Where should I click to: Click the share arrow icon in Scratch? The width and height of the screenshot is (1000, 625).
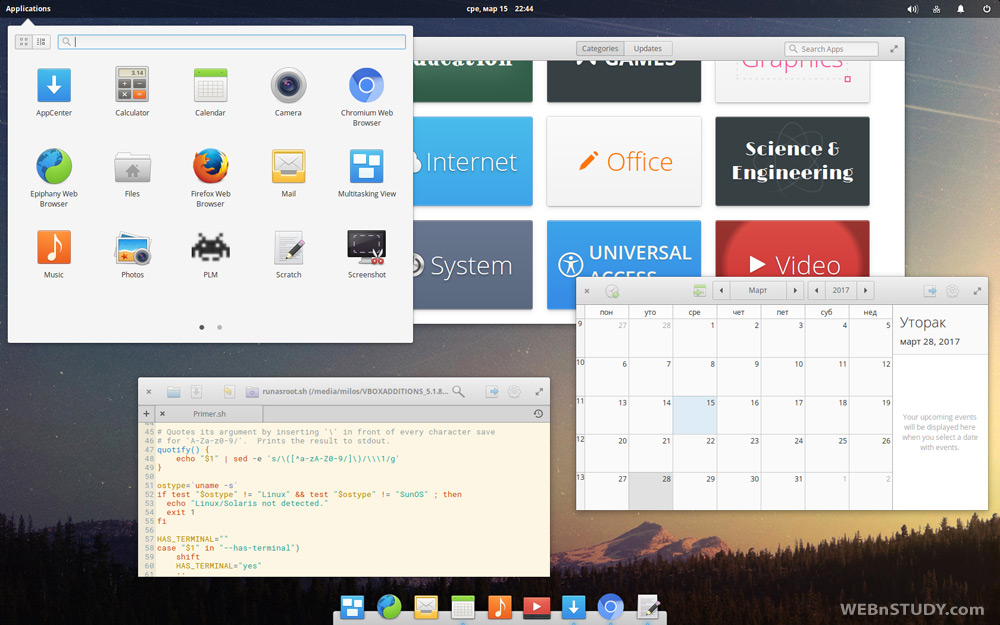pyautogui.click(x=492, y=392)
